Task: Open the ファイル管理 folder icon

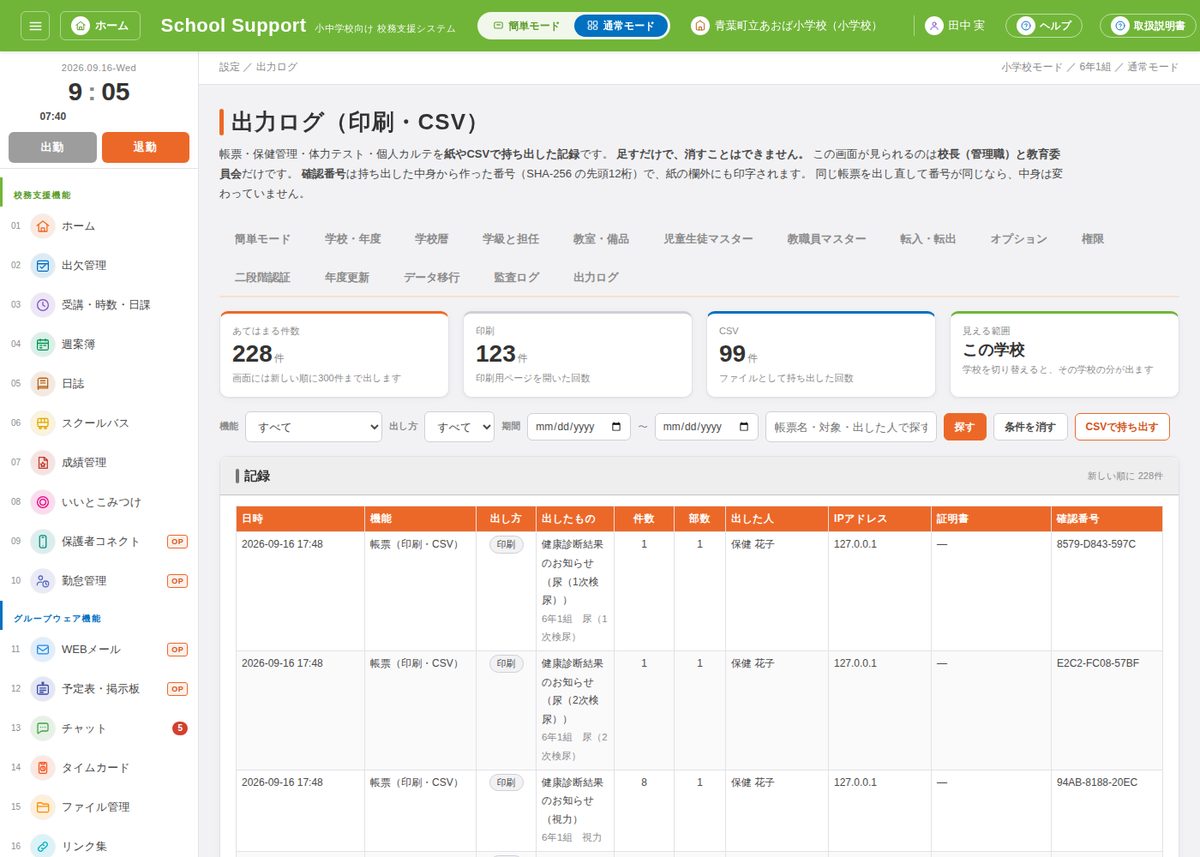Action: pos(43,807)
